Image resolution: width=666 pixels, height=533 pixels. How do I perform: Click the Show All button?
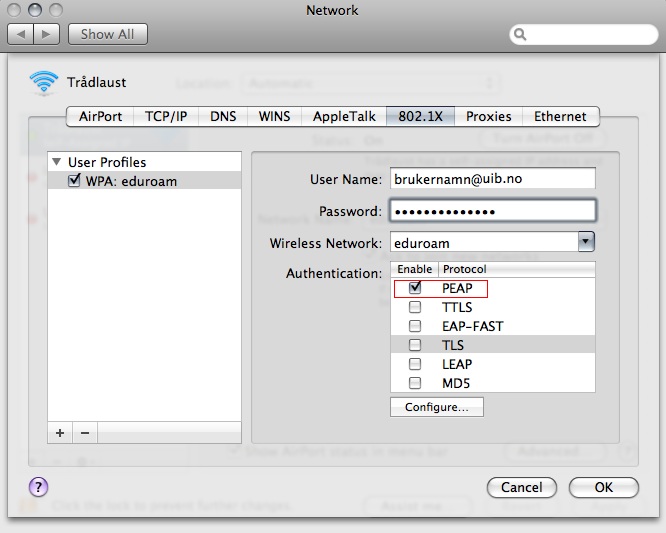click(107, 34)
